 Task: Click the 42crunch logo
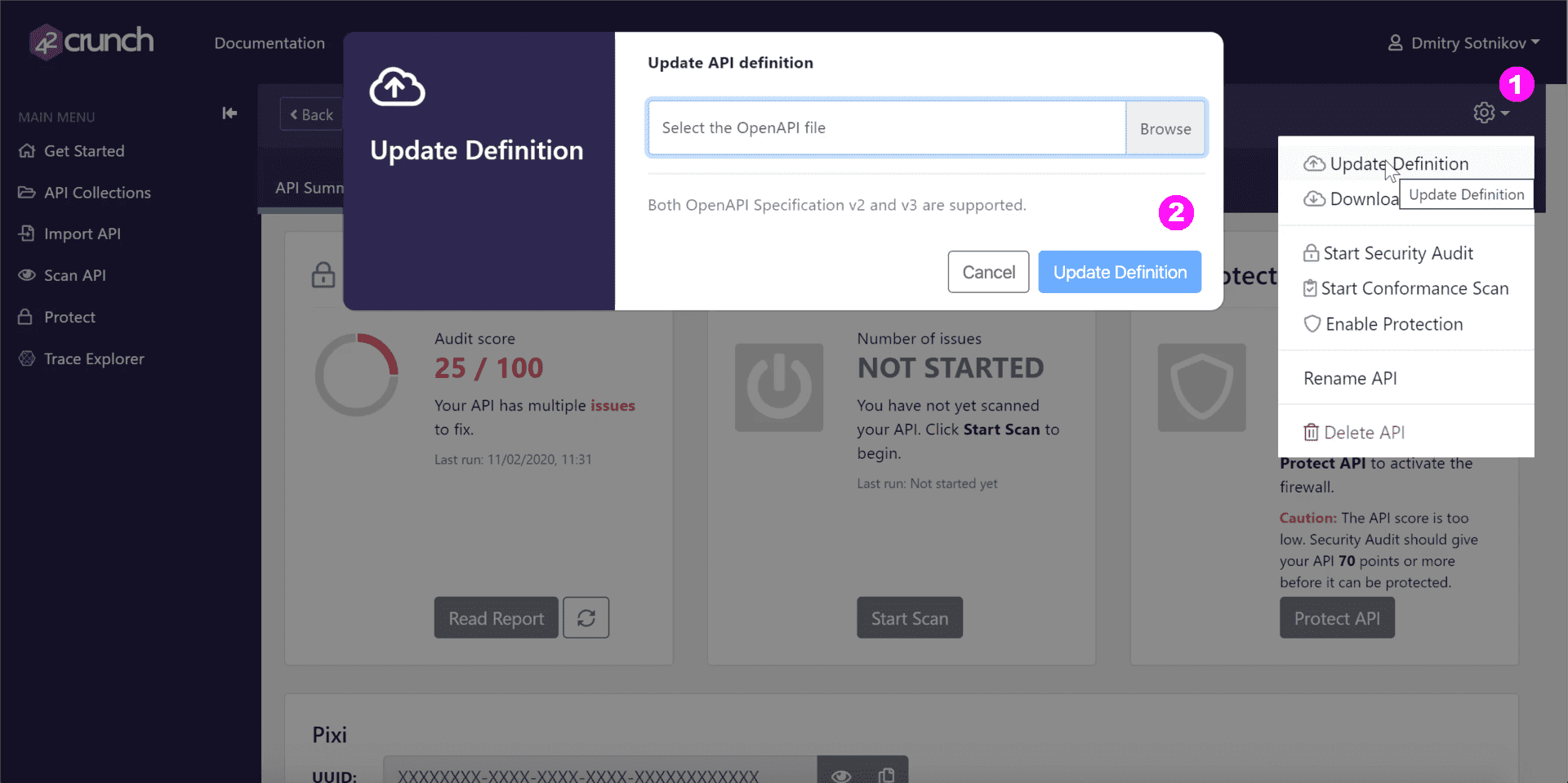(x=90, y=41)
